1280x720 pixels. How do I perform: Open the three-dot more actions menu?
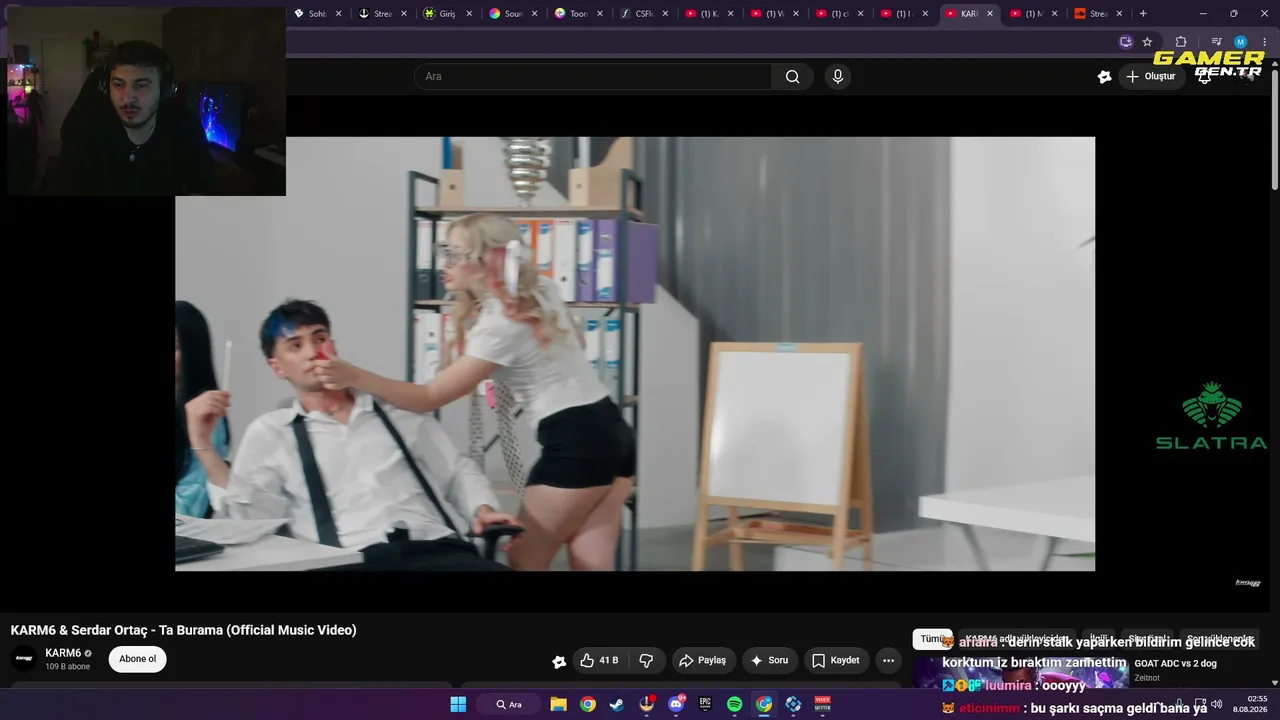point(888,660)
